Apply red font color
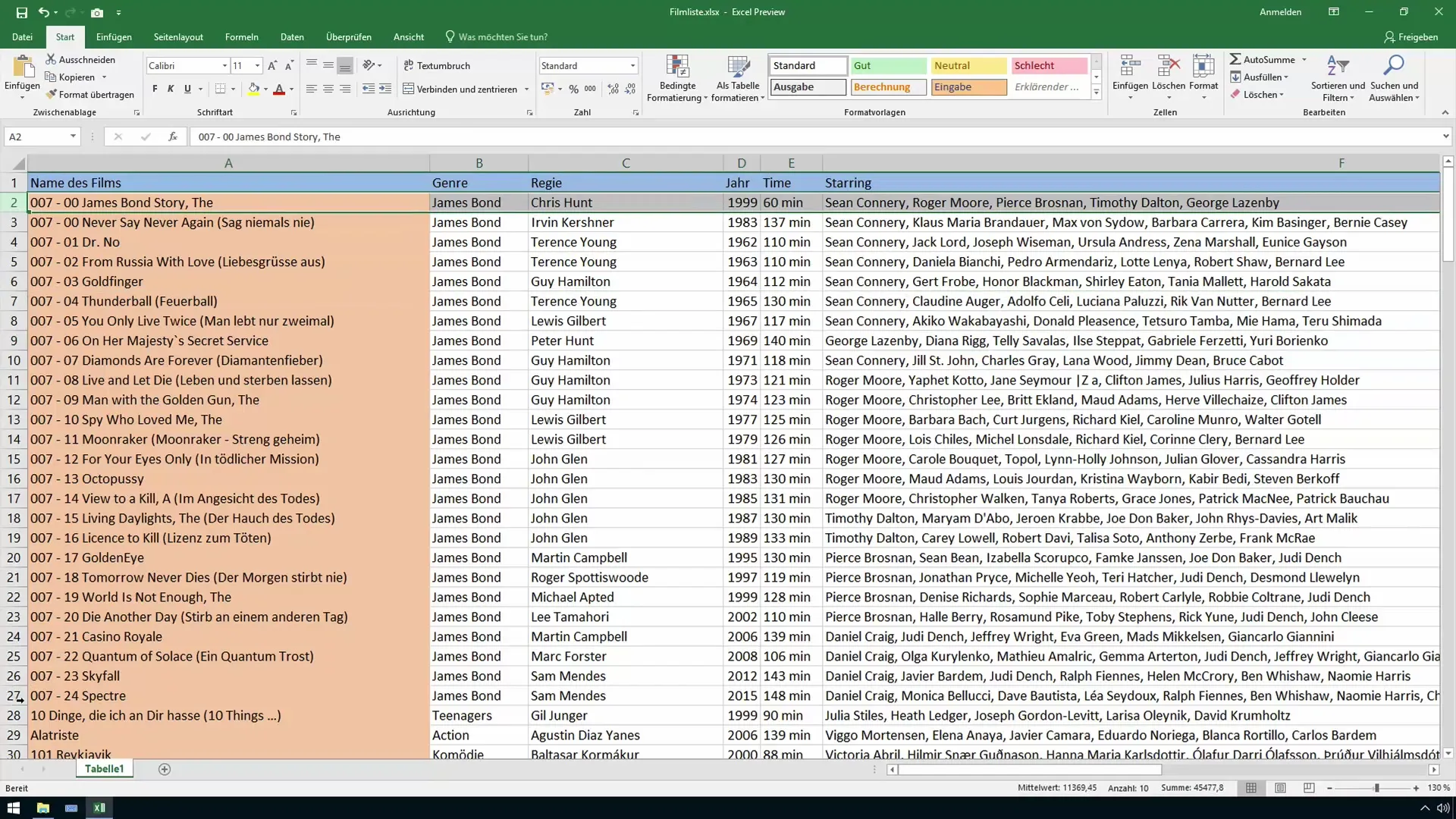Viewport: 1456px width, 819px height. pos(279,89)
